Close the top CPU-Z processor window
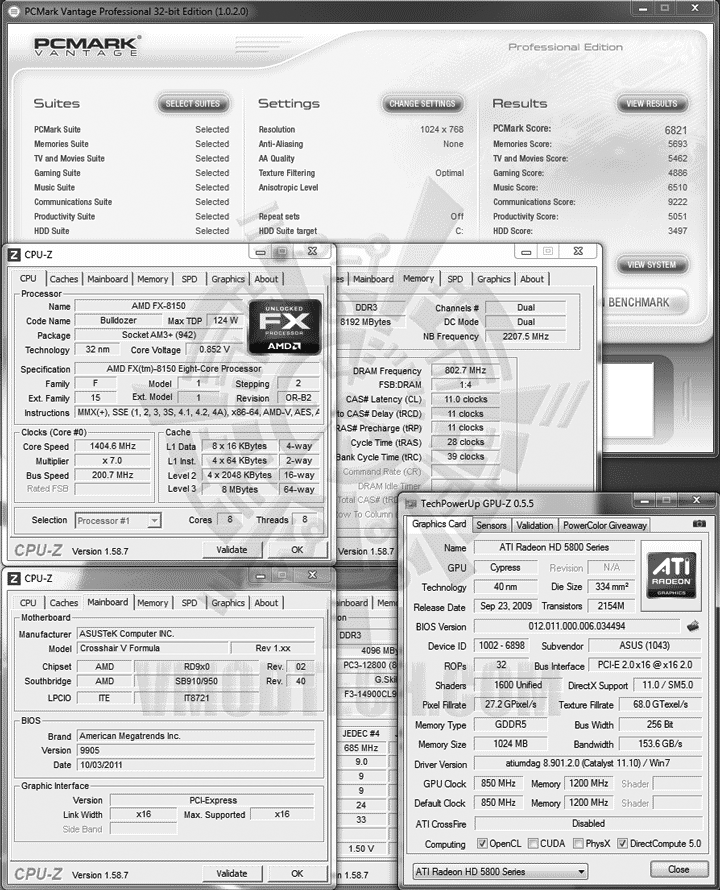Viewport: 720px width, 890px height. point(312,251)
